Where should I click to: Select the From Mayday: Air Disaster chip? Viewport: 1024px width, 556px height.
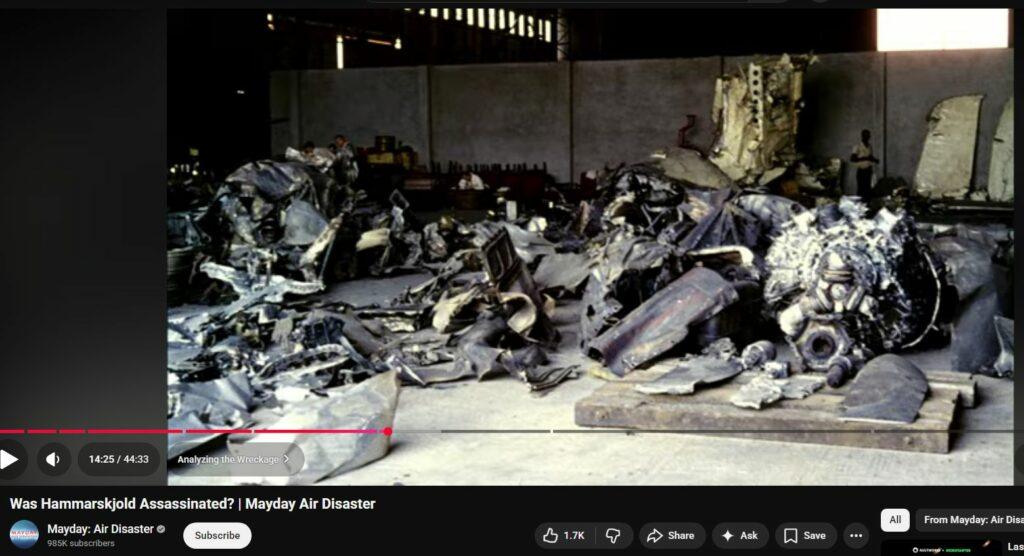pos(970,520)
